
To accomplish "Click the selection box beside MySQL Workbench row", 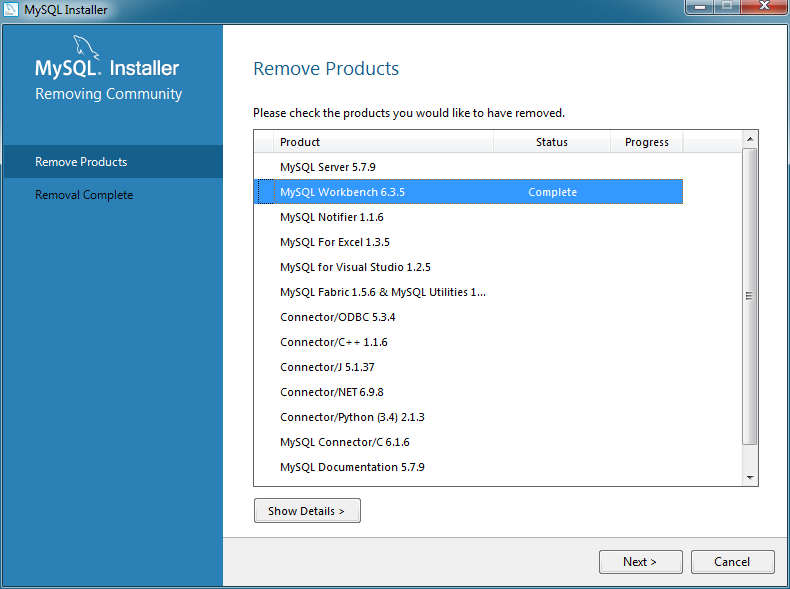I will (x=265, y=192).
